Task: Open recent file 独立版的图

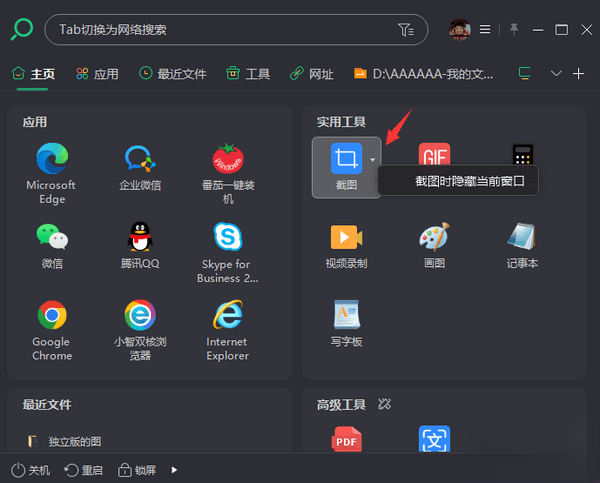Action: [65, 442]
